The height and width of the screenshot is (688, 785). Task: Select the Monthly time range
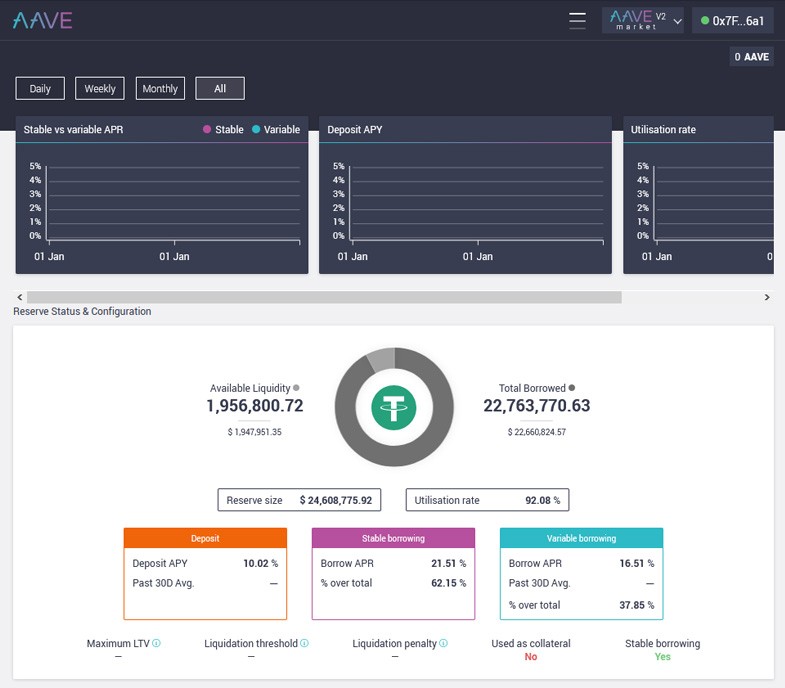point(160,89)
